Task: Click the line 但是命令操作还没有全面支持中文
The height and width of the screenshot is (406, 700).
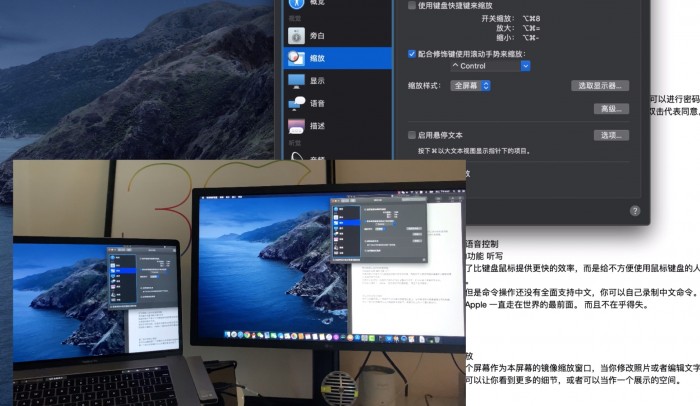Action: coord(581,293)
